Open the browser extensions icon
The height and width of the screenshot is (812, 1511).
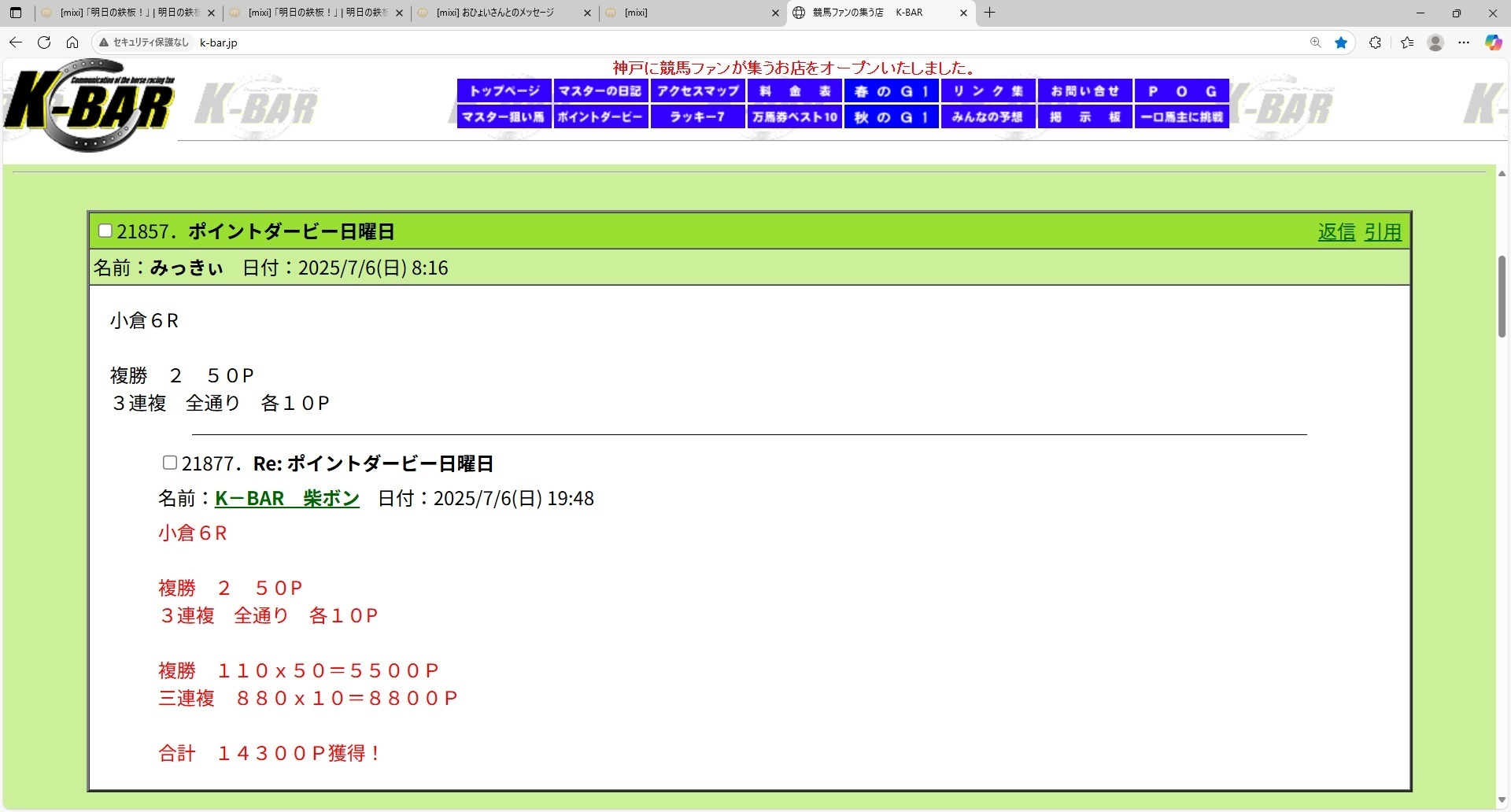[x=1375, y=42]
